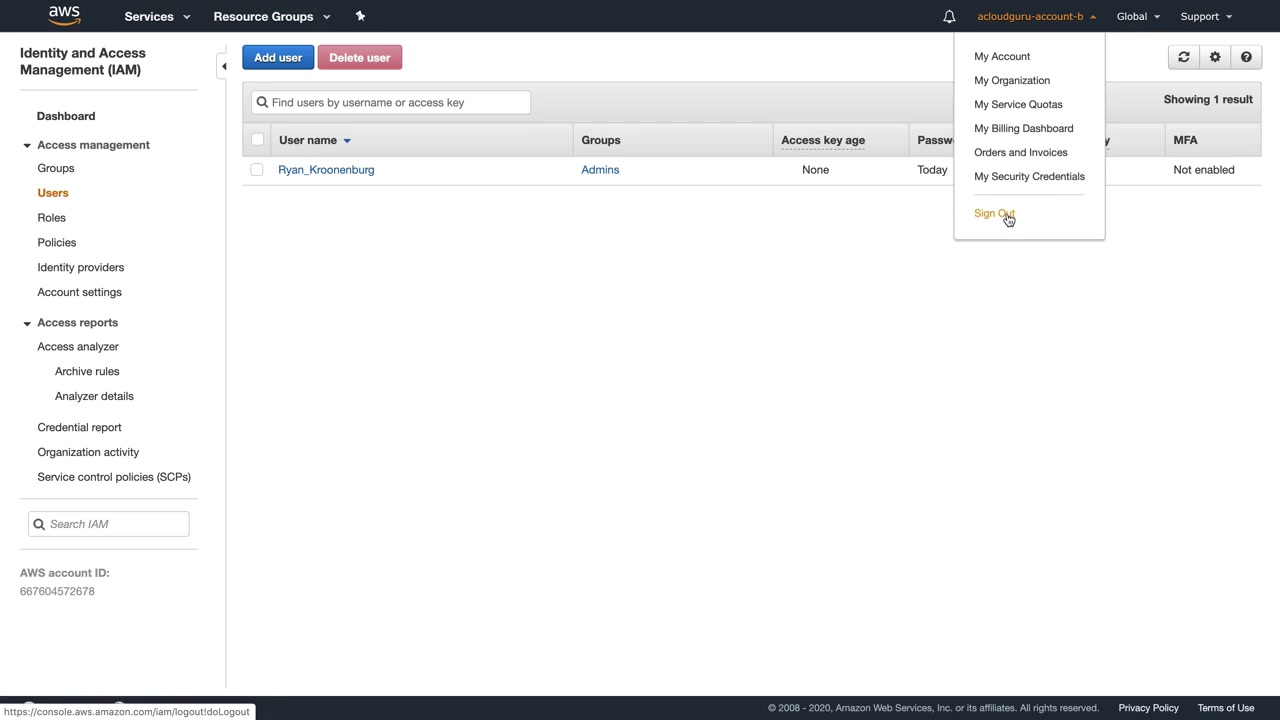The width and height of the screenshot is (1280, 720).
Task: Open the Global region dropdown
Action: tap(1138, 16)
